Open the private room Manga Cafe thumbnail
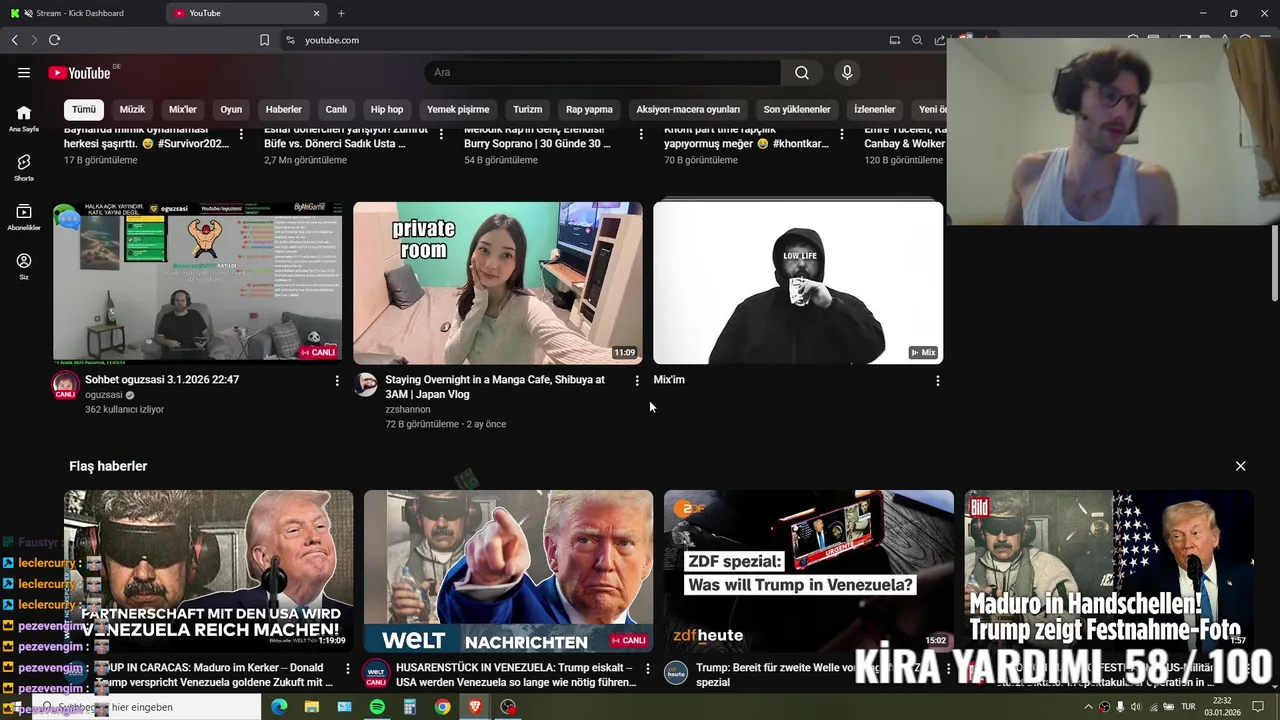The width and height of the screenshot is (1280, 720). point(498,283)
